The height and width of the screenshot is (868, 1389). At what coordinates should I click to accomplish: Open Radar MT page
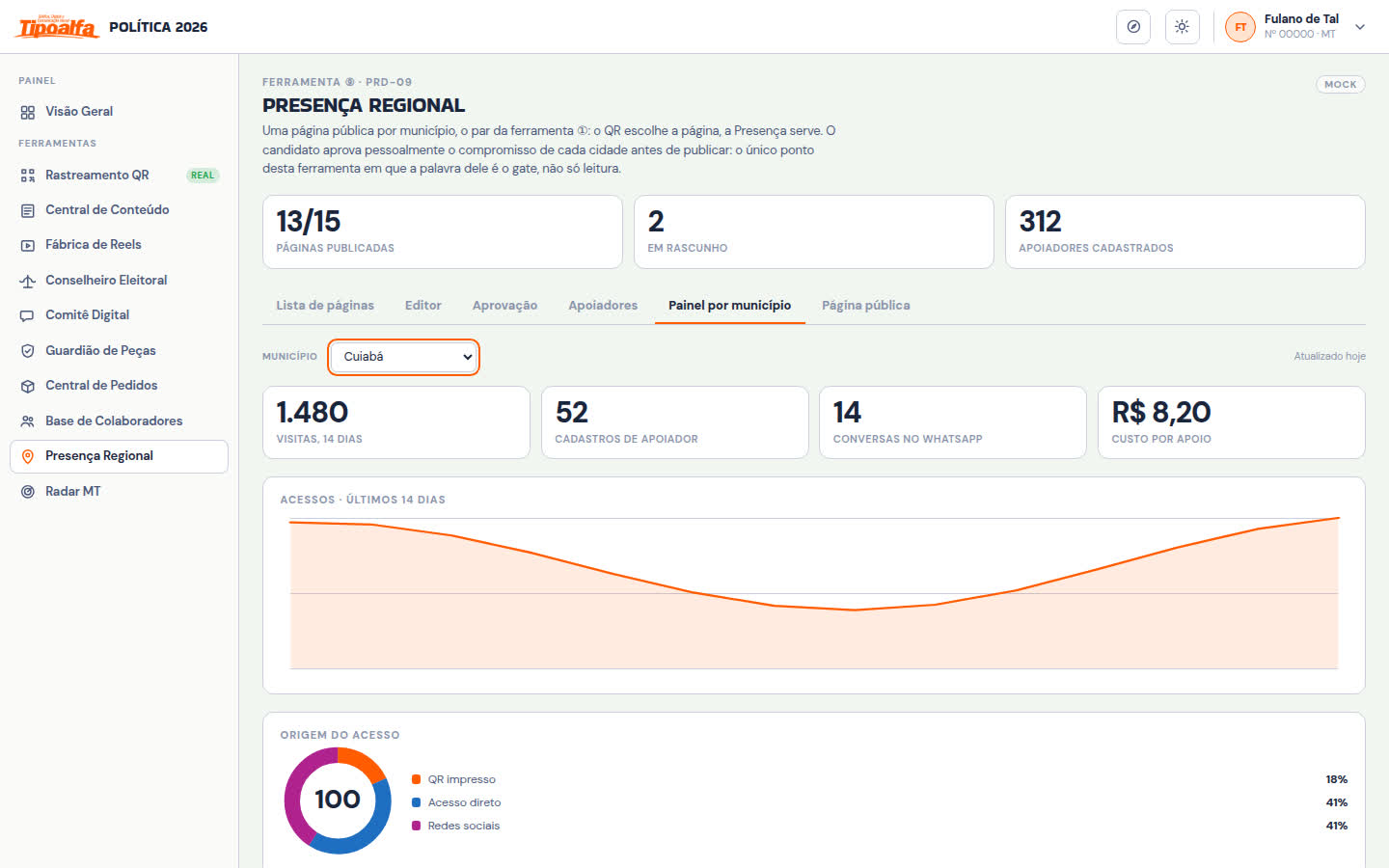119,492
